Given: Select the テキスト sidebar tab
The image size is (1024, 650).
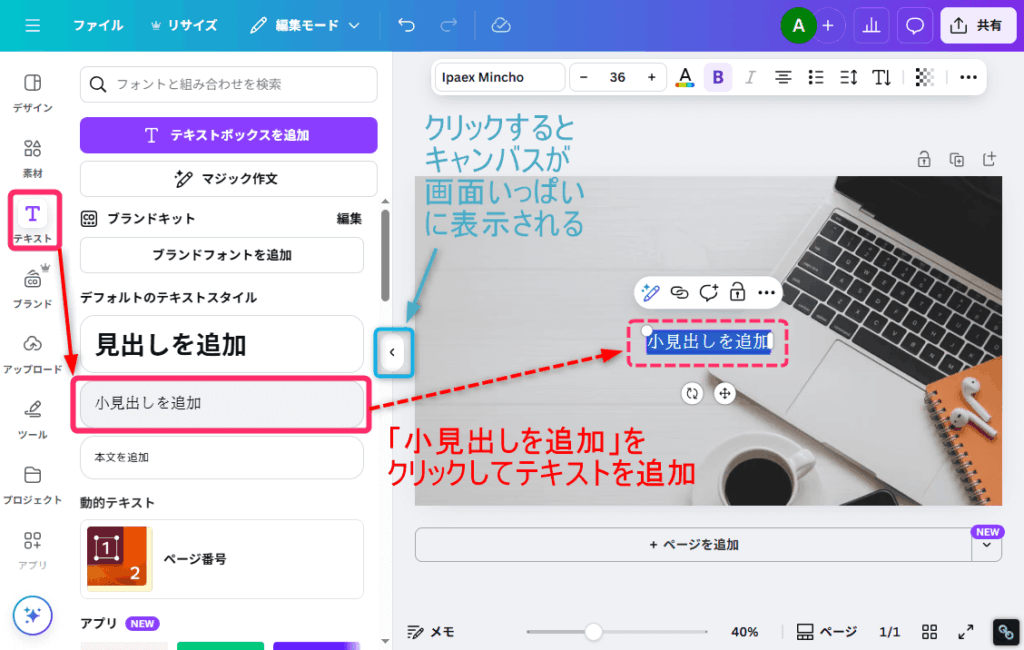Looking at the screenshot, I should pyautogui.click(x=33, y=221).
